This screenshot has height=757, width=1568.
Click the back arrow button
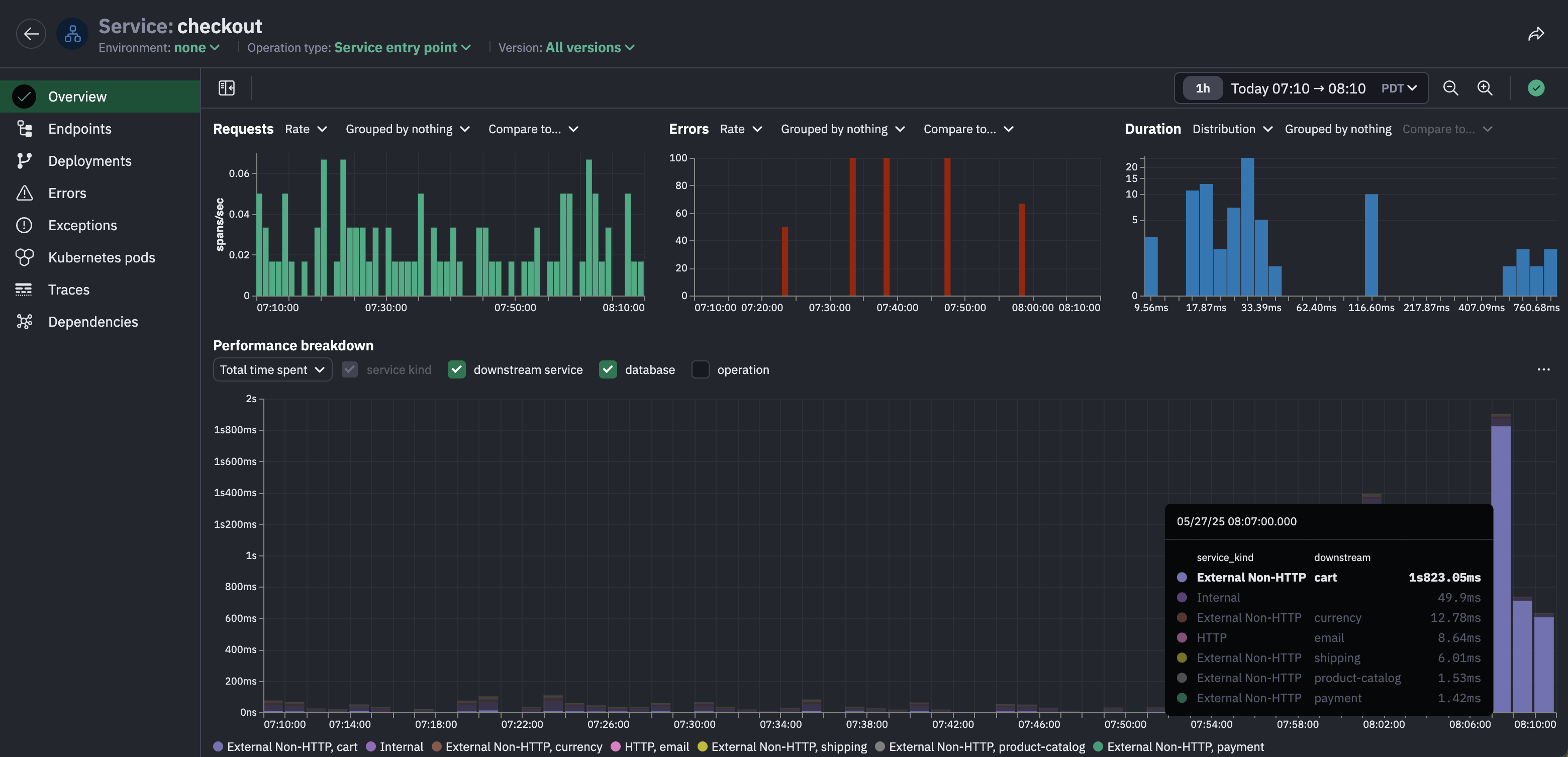coord(31,34)
